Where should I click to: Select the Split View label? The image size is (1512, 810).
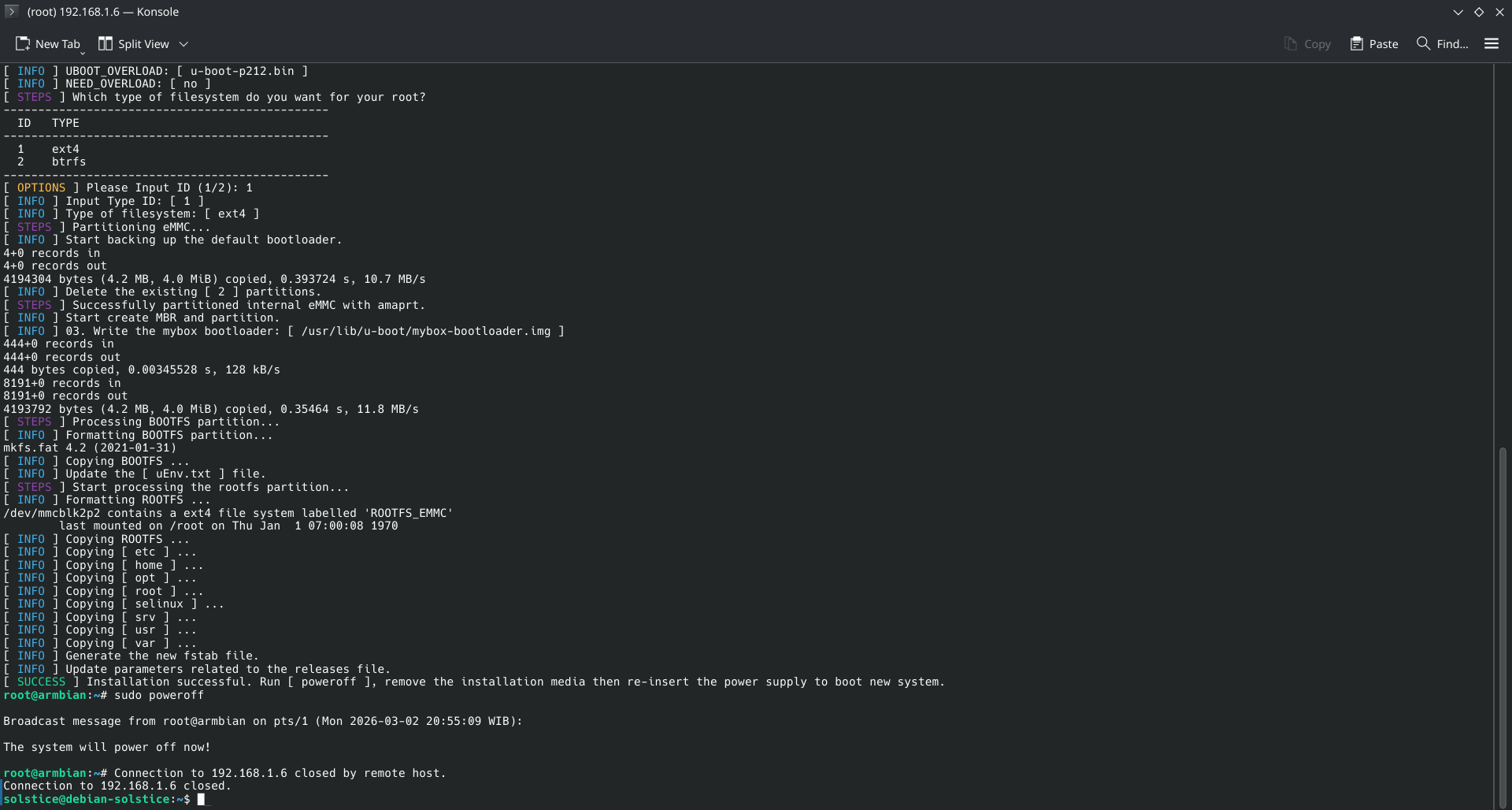click(x=143, y=44)
